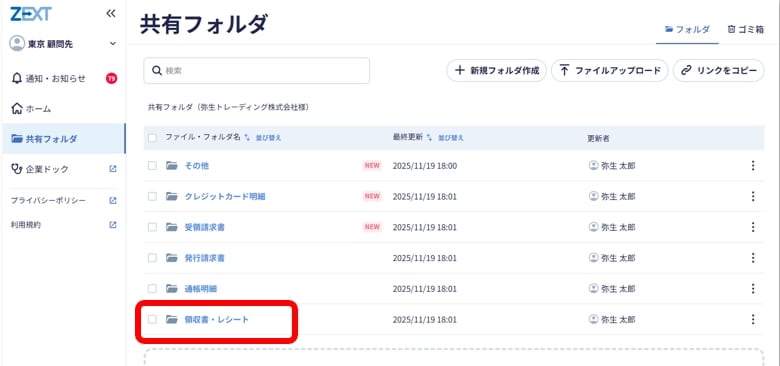
Task: Open the 受領請求書 folder link
Action: (204, 227)
